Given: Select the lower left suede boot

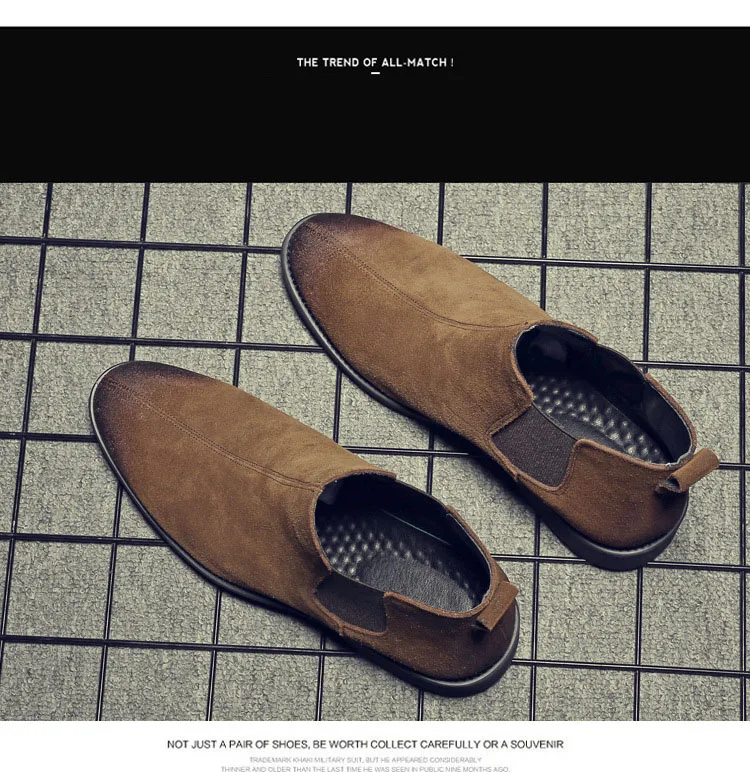Looking at the screenshot, I should (x=304, y=527).
